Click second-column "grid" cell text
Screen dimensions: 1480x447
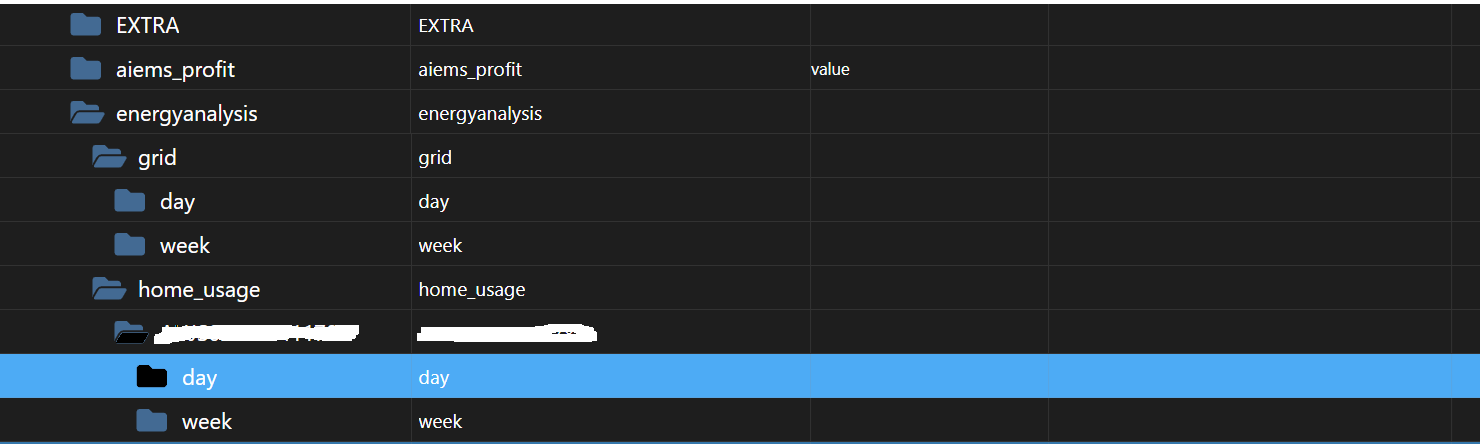[x=435, y=158]
